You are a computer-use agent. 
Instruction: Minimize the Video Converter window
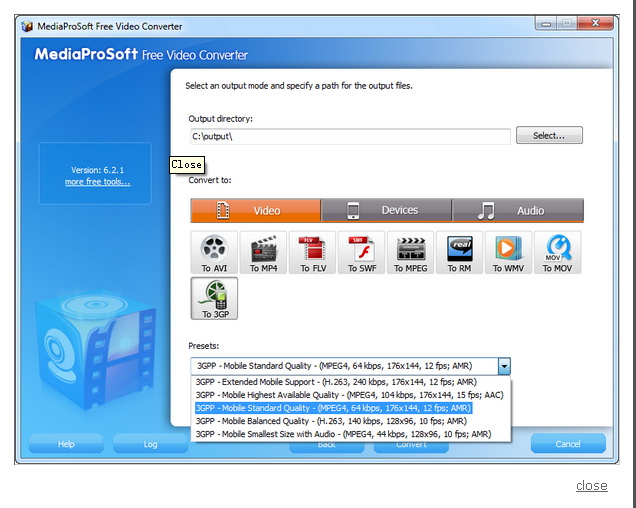click(546, 24)
